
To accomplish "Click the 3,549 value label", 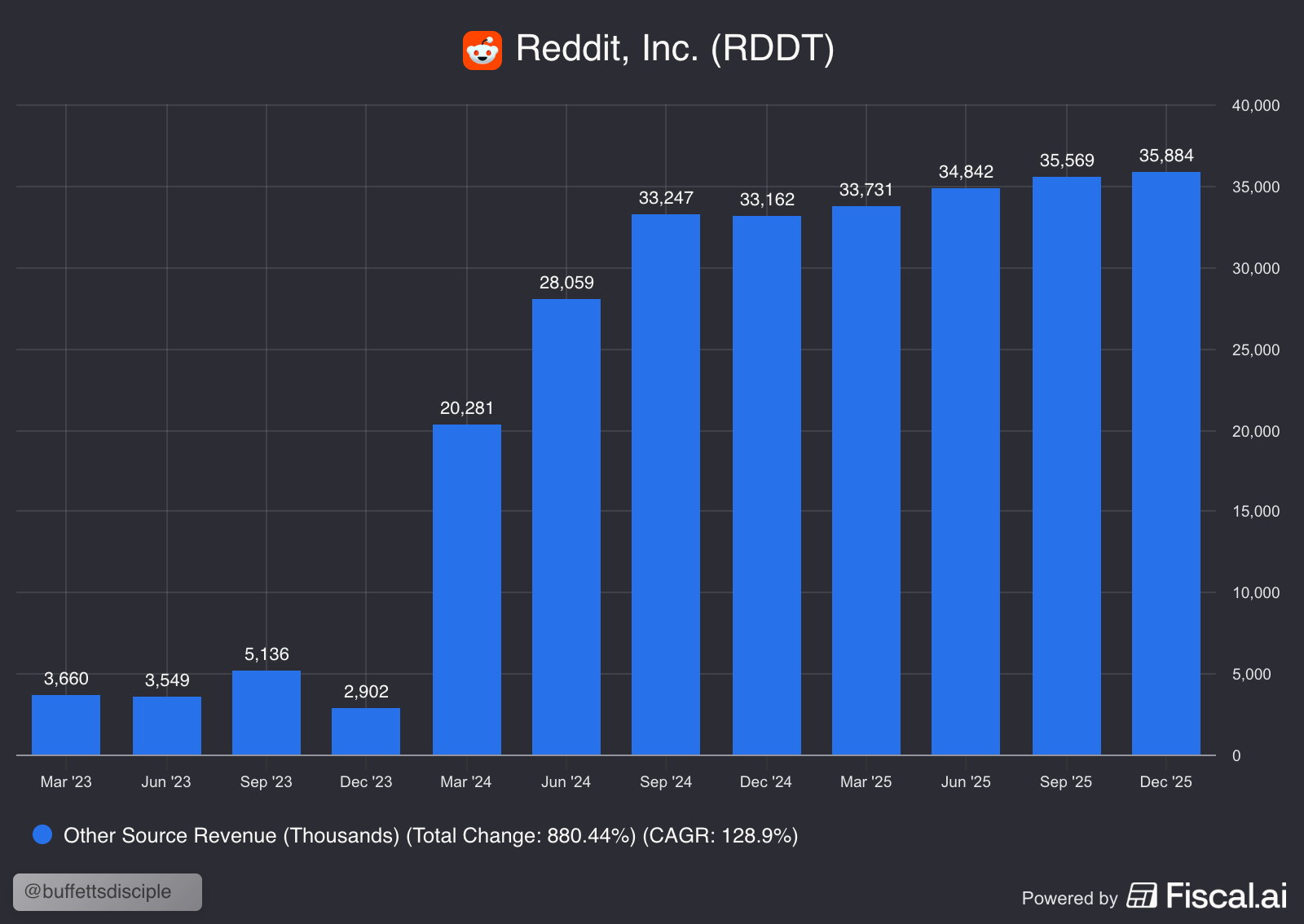I will click(x=167, y=680).
